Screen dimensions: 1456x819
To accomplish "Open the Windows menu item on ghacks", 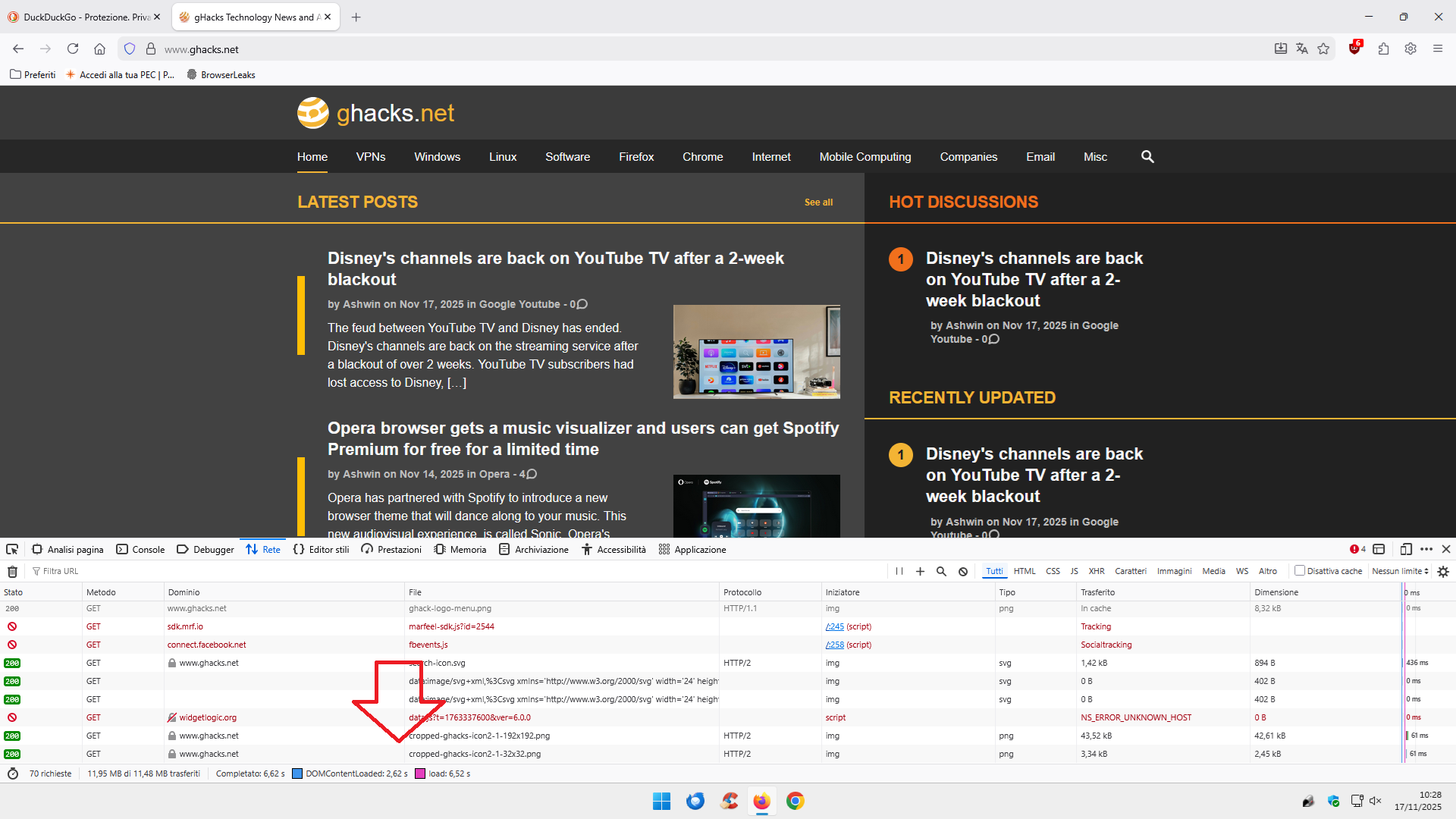I will 437,156.
